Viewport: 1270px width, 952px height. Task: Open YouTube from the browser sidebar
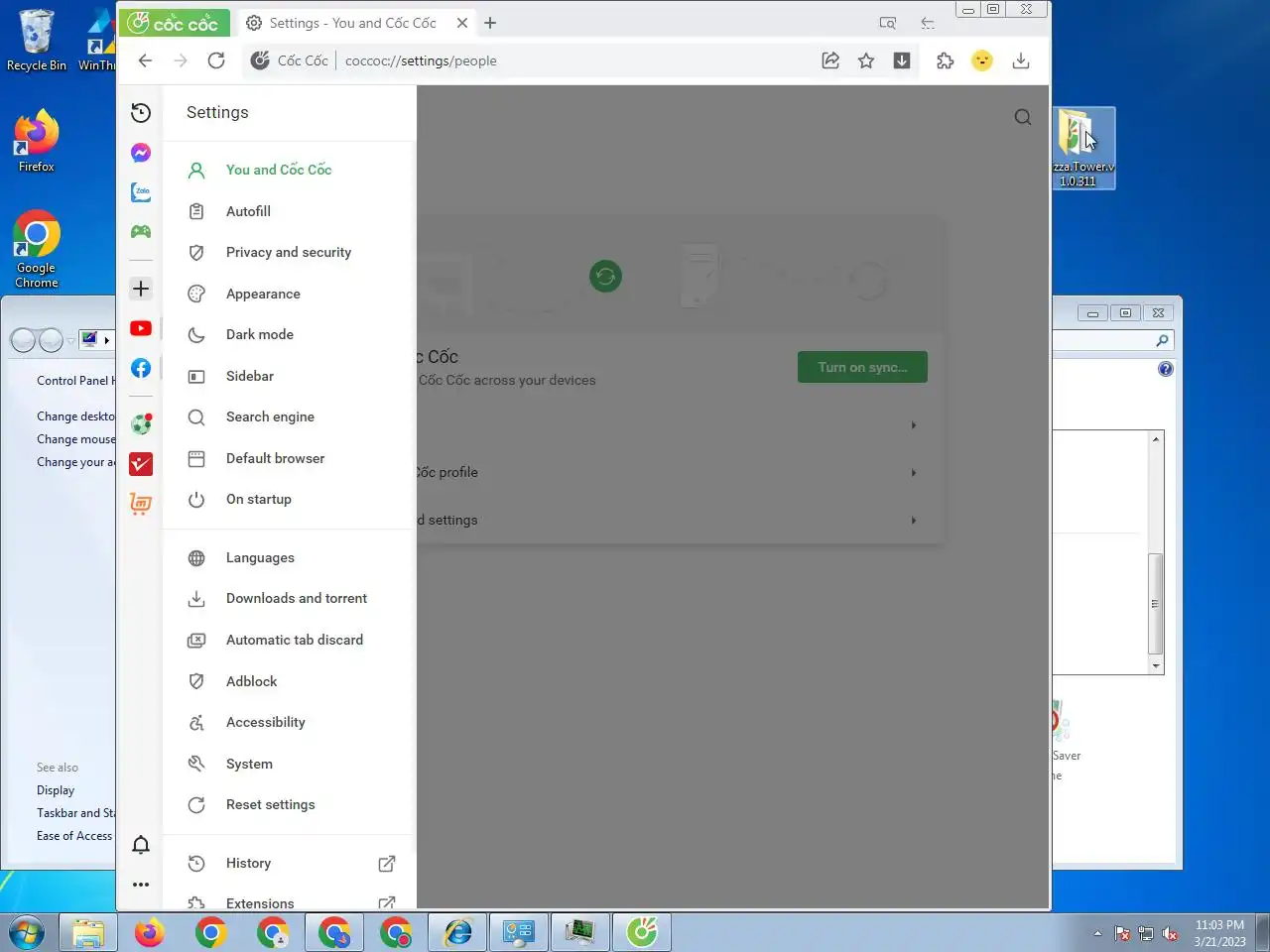click(141, 328)
